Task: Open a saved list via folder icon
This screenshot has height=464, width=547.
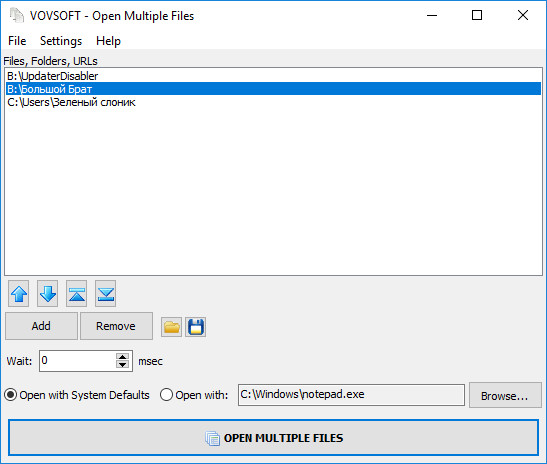Action: coord(171,327)
